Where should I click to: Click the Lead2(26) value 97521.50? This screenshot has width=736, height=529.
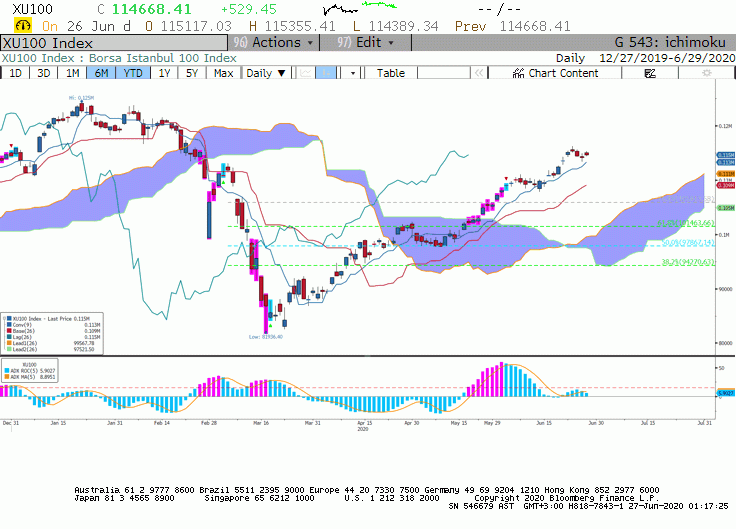pos(84,349)
